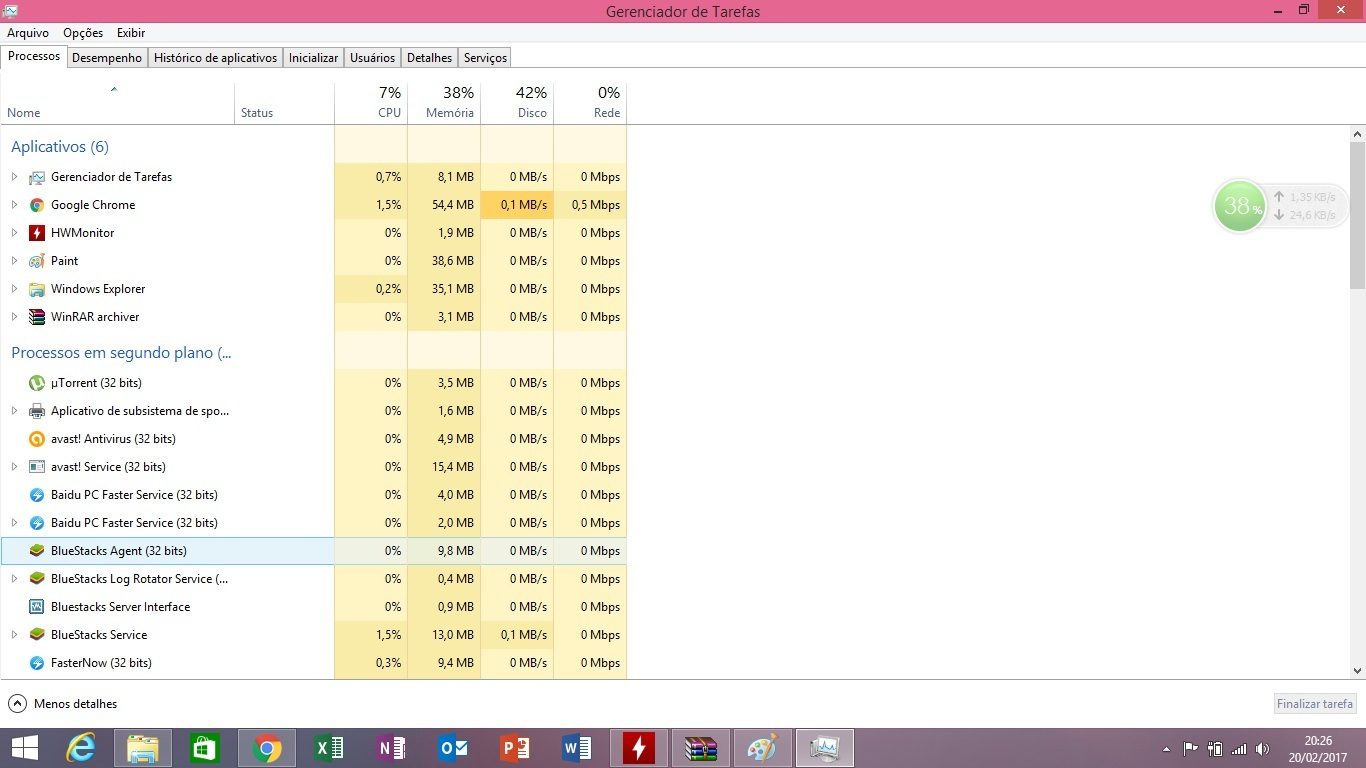The image size is (1366, 768).
Task: Switch to the Desempenho tab
Action: point(107,58)
